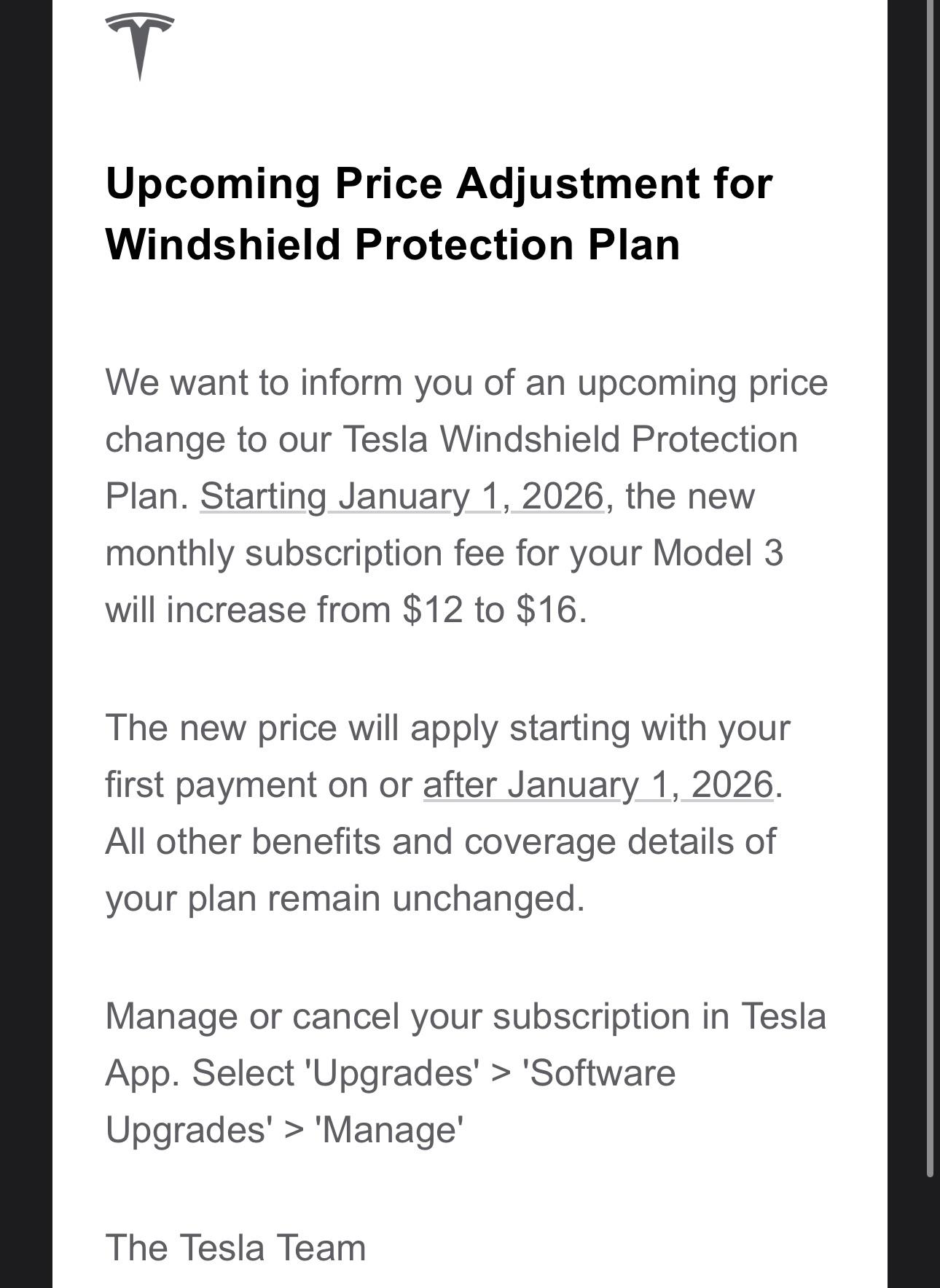940x1288 pixels.
Task: Click the vertical scrollbar thumb
Action: pyautogui.click(x=930, y=583)
